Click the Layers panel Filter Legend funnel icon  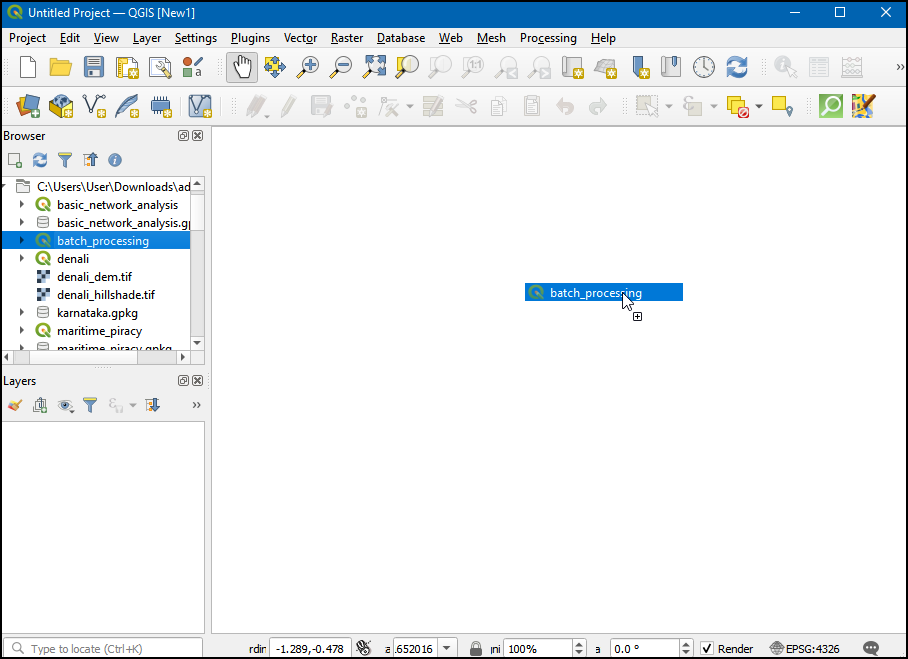point(90,405)
